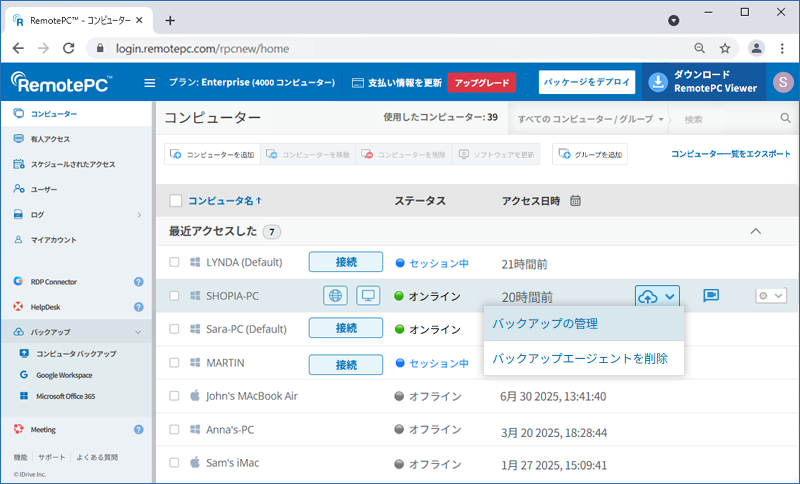This screenshot has width=800, height=484.
Task: Click the web access globe icon for SHOPIA-PC
Action: coord(335,295)
